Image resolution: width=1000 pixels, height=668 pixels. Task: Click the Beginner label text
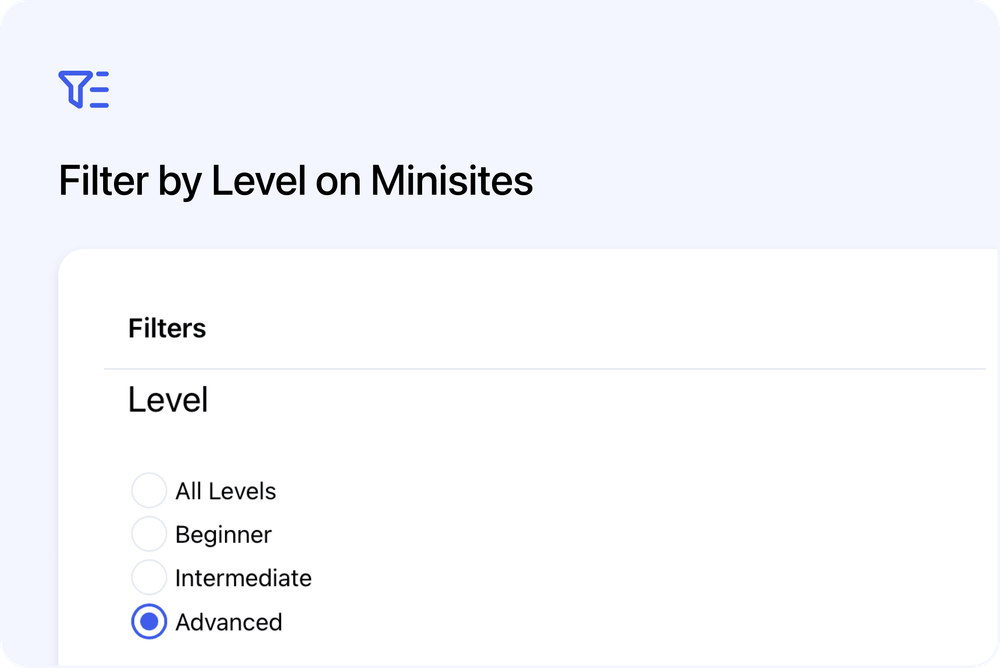223,534
